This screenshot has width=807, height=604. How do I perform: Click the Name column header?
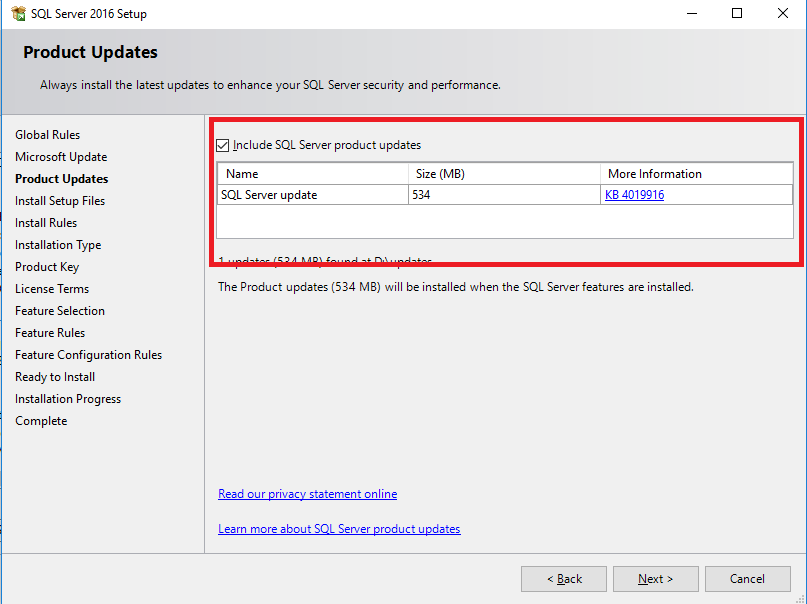[312, 174]
